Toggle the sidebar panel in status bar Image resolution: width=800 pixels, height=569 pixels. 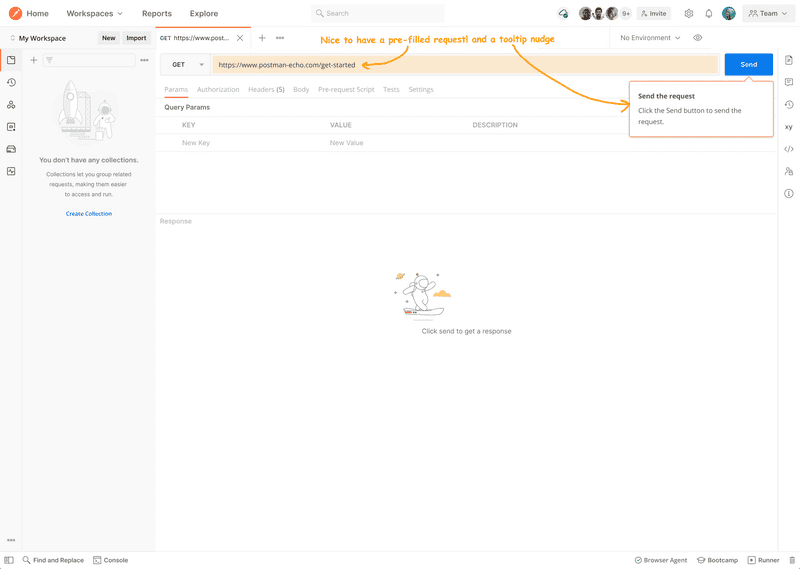click(x=9, y=560)
